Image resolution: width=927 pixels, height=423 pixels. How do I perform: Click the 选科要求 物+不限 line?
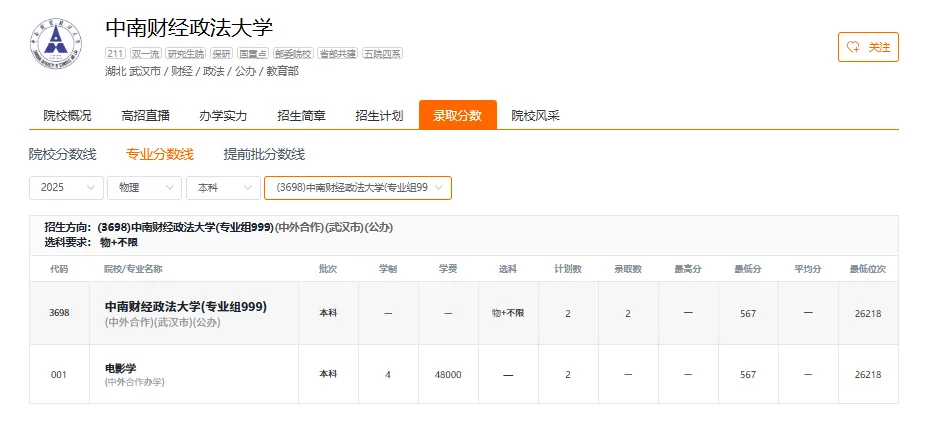[x=91, y=242]
